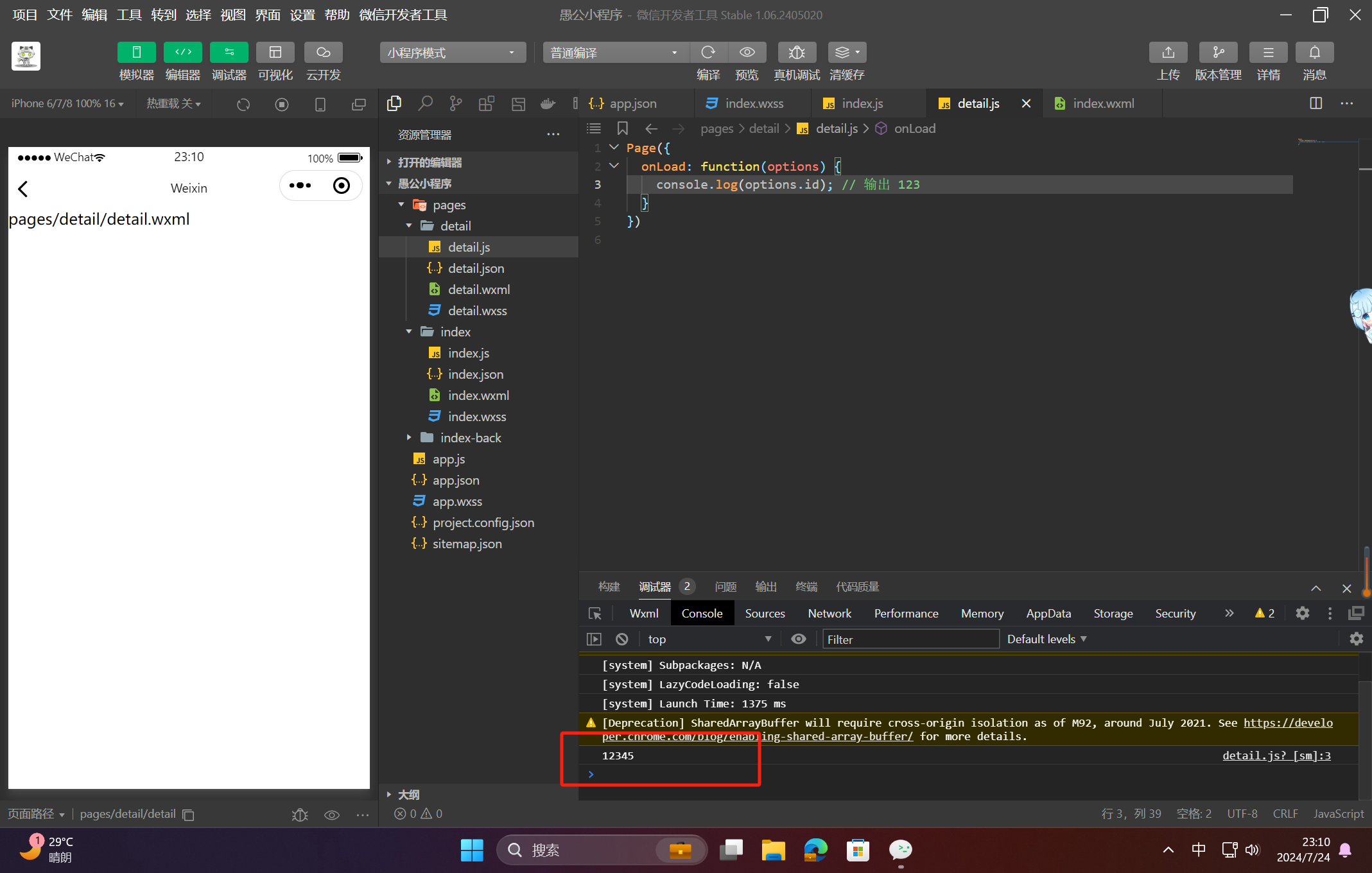The image size is (1372, 873).
Task: Open DevTools settings gear icon
Action: point(1302,613)
